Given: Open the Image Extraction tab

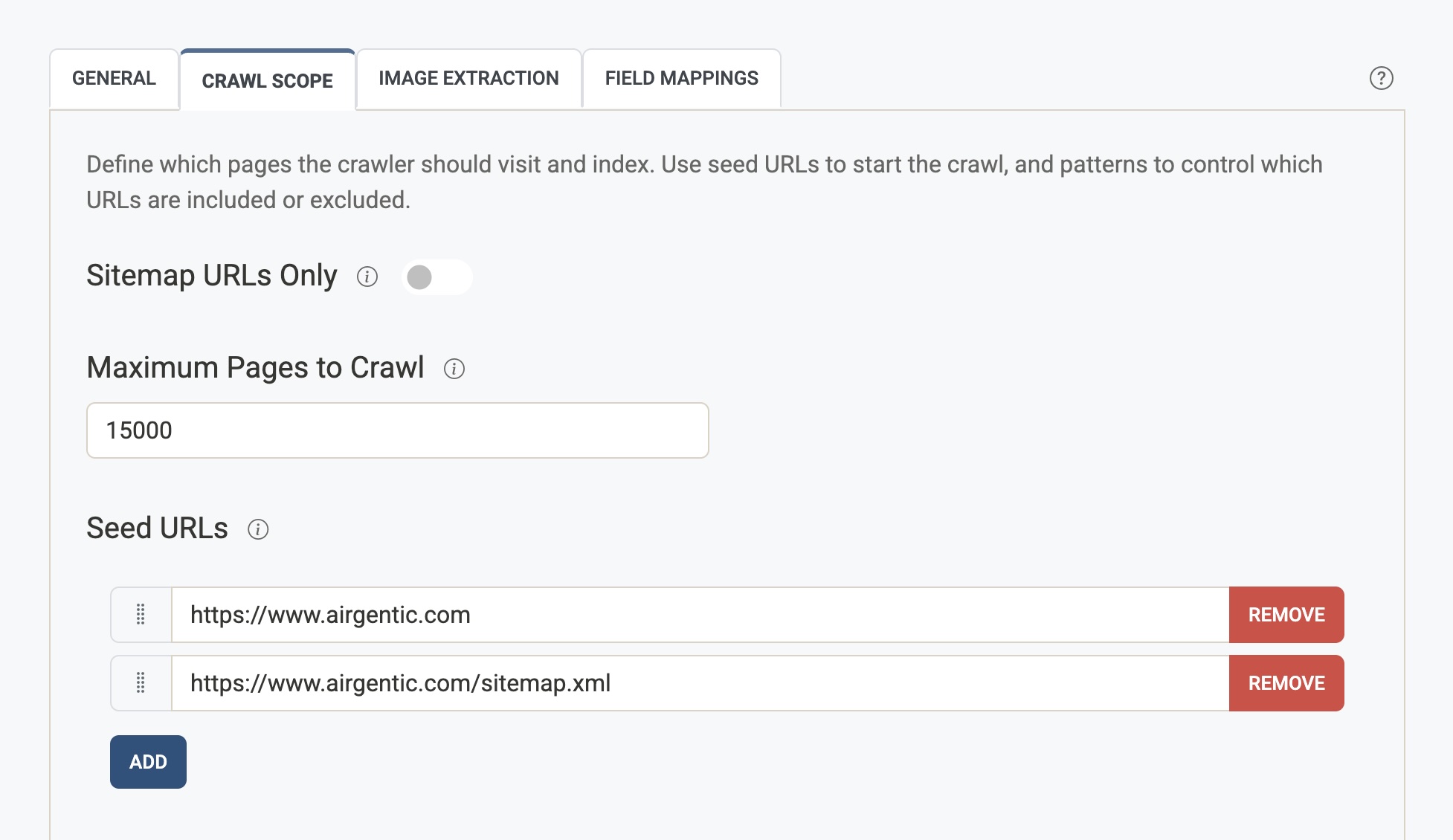Looking at the screenshot, I should [468, 78].
